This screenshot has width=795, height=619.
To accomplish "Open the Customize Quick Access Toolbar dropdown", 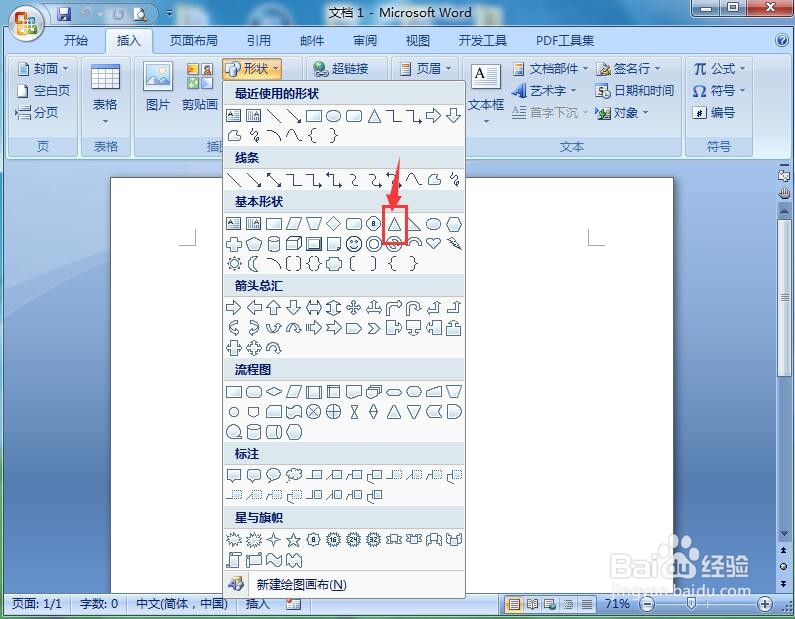I will tap(169, 14).
